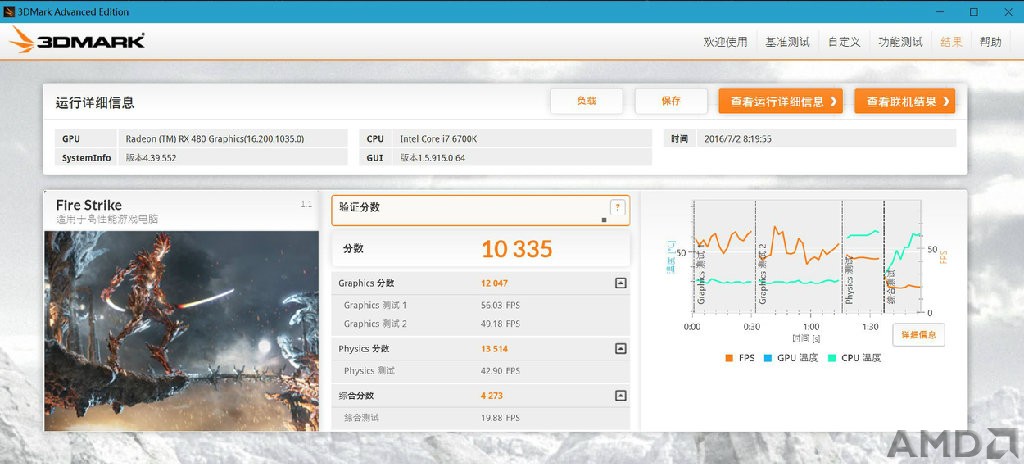Collapse the 综合分数 section
This screenshot has width=1024, height=464.
click(x=620, y=395)
